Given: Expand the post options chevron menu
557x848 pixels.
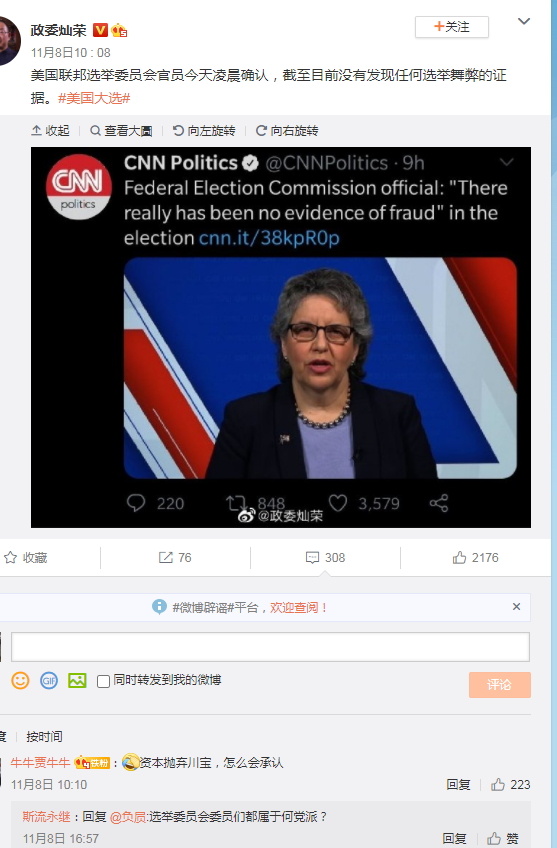Looking at the screenshot, I should pos(523,22).
